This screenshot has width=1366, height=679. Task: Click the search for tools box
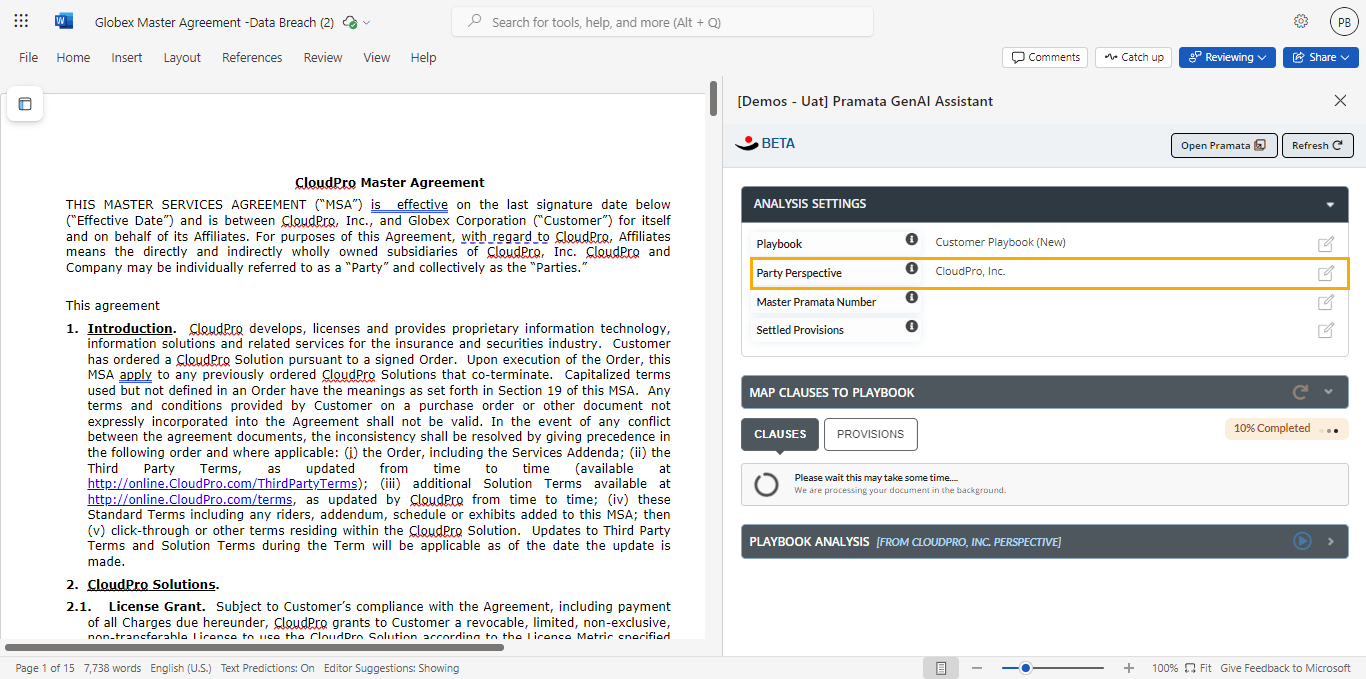click(x=662, y=22)
